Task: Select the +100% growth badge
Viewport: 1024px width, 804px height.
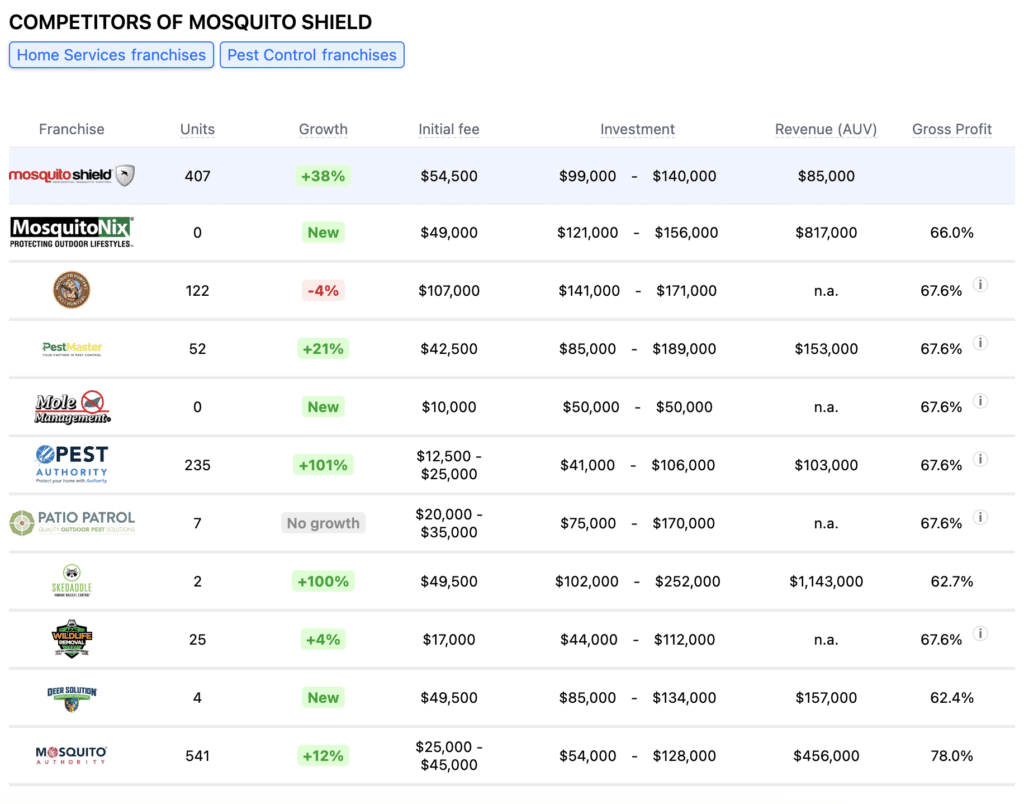Action: coord(323,581)
